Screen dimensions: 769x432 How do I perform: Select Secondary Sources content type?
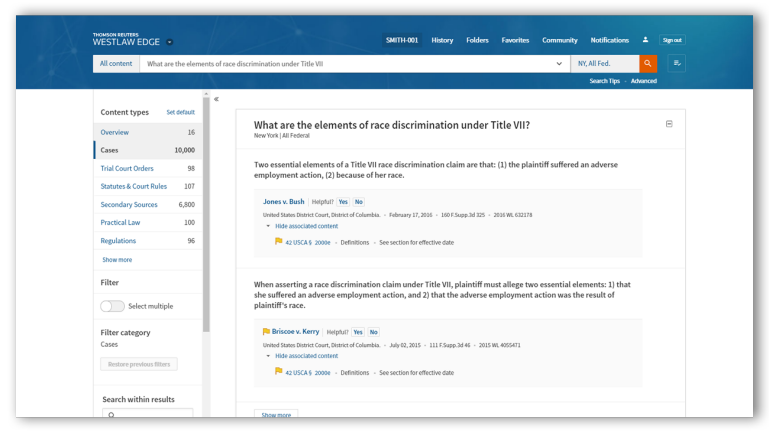(129, 204)
